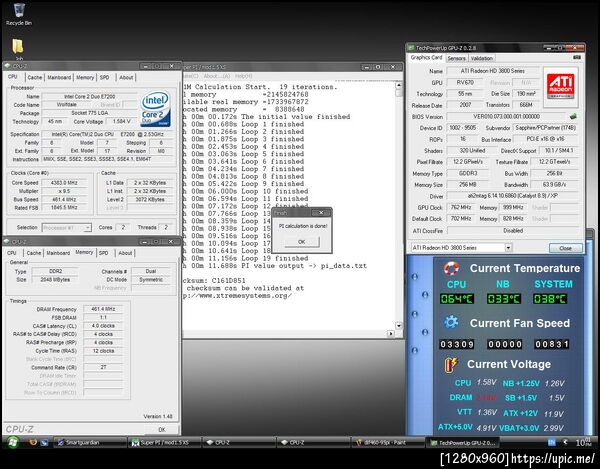Click OK in the PI calculation done dialog
Viewport: 600px width, 469px height.
coord(302,242)
